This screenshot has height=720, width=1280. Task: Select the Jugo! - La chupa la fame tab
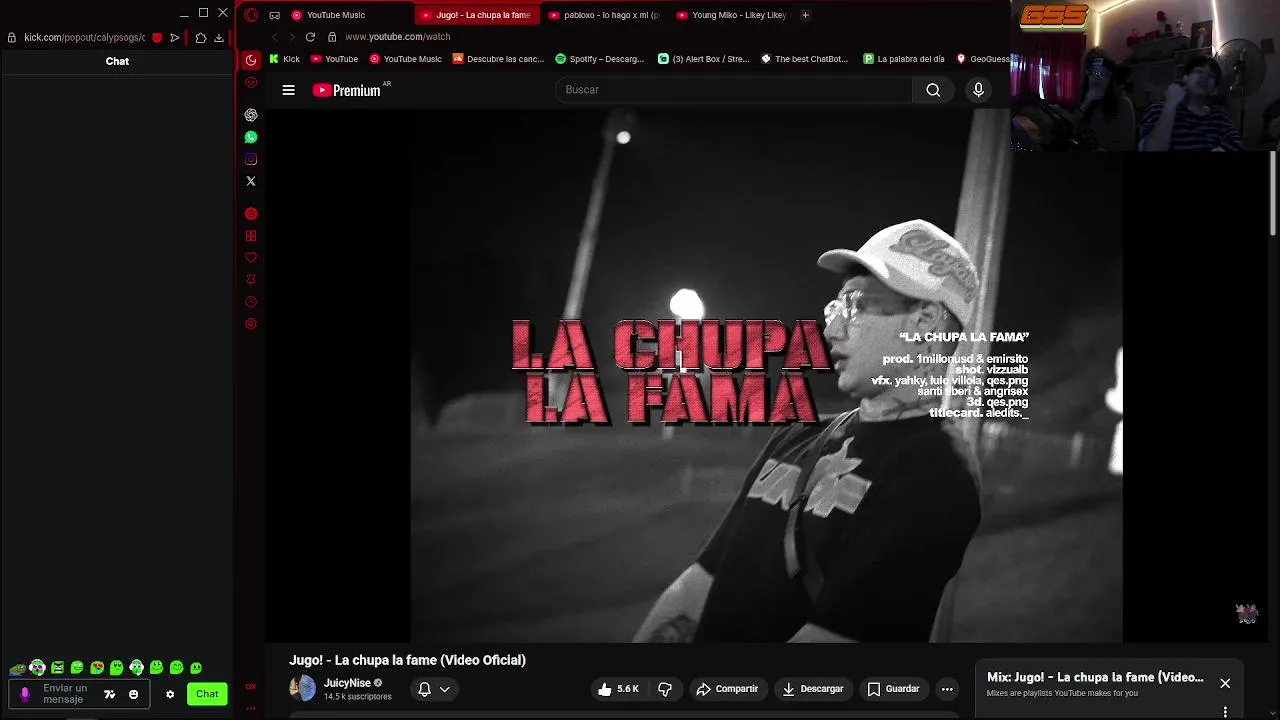coord(476,15)
